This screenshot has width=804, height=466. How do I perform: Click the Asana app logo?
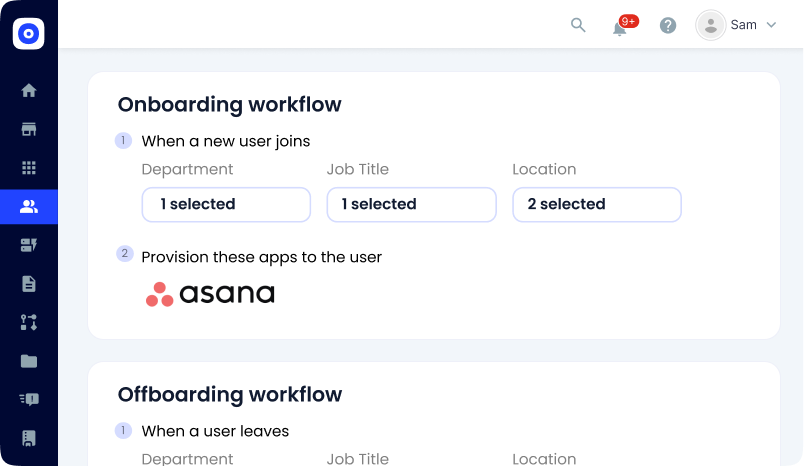tap(210, 294)
